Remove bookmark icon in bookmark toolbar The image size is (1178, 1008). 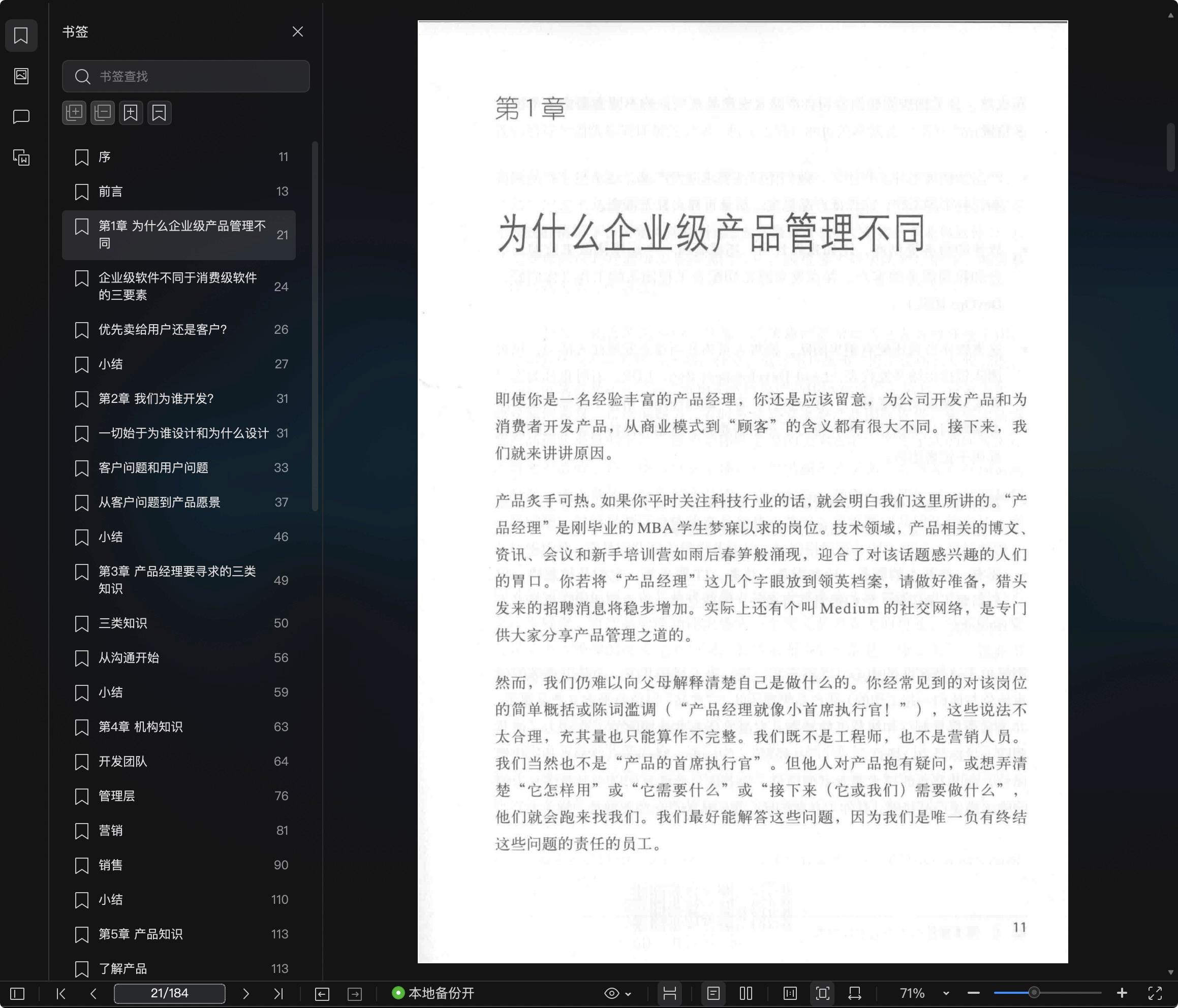click(x=159, y=113)
